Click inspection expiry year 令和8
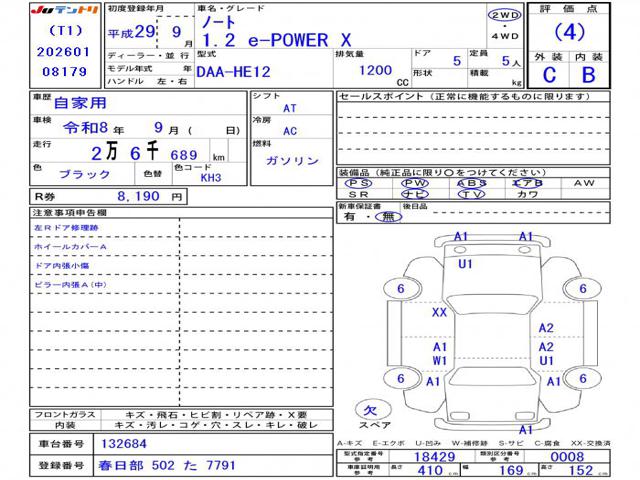This screenshot has width=640, height=480. pos(85,128)
